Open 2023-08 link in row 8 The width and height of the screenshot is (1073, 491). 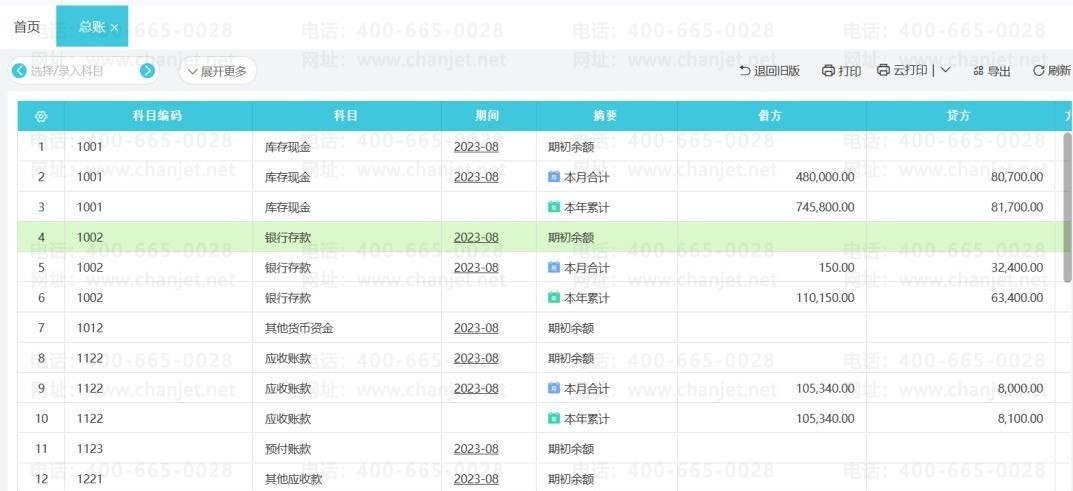pyautogui.click(x=476, y=358)
